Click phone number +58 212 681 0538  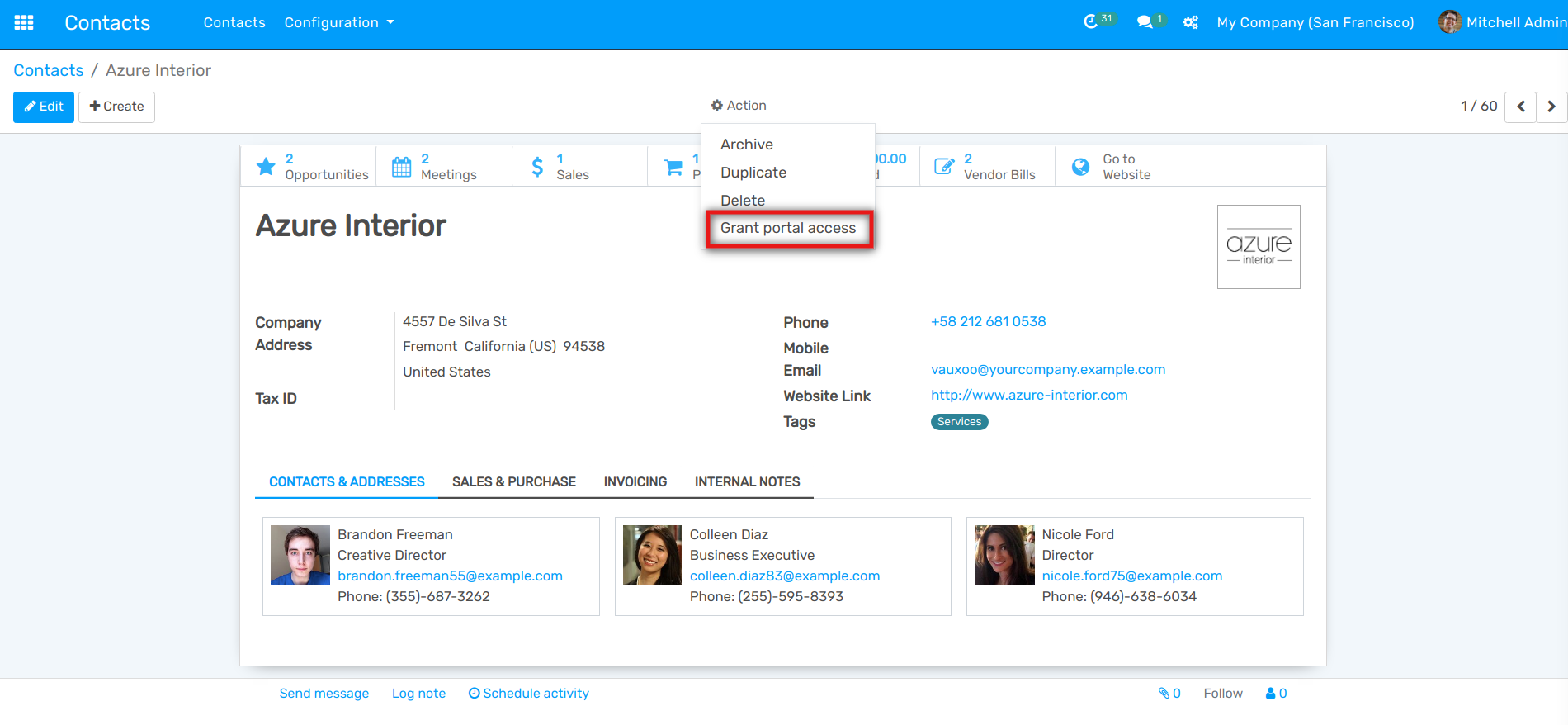click(989, 322)
